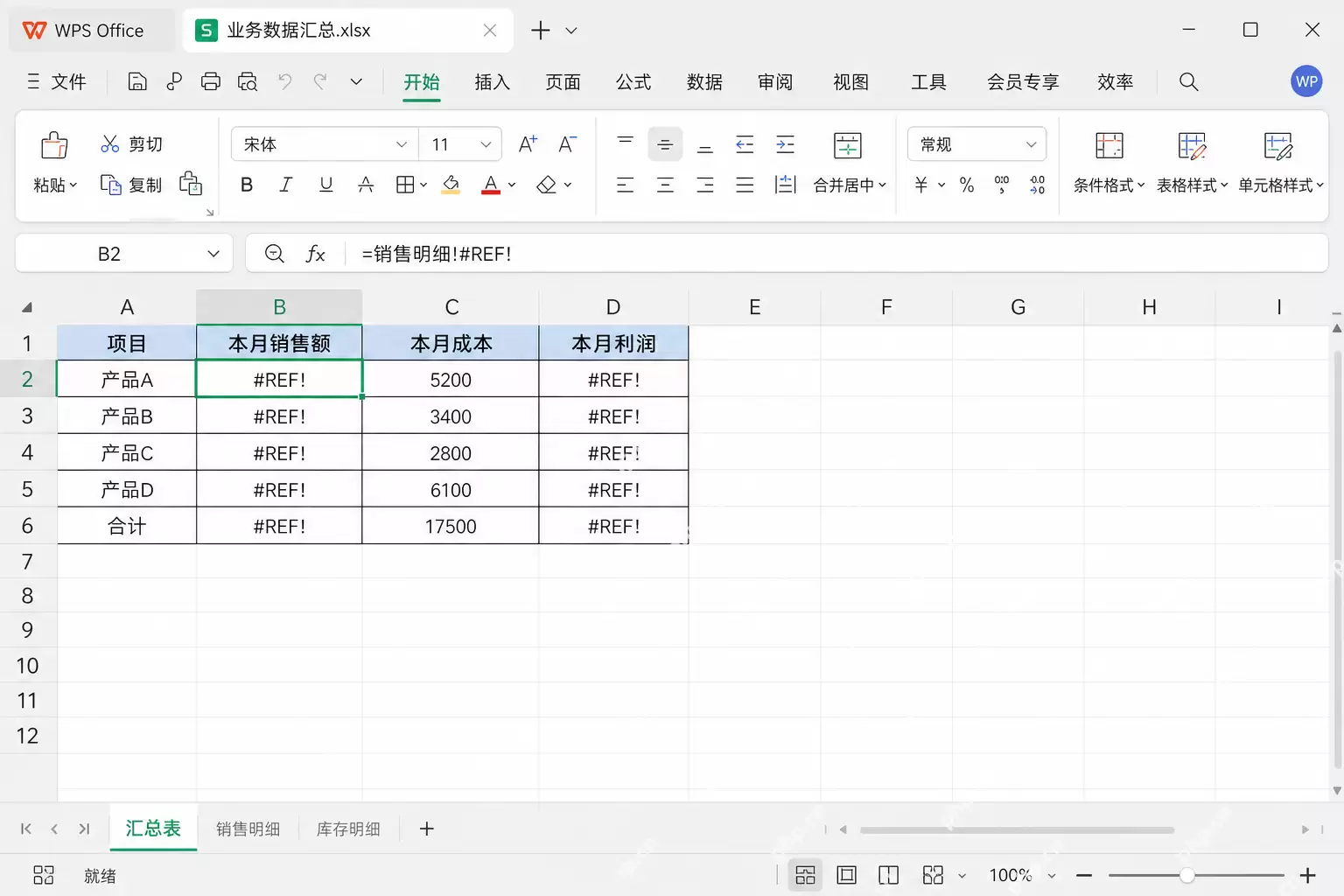The image size is (1344, 896).
Task: Apply red font color A
Action: 491,185
